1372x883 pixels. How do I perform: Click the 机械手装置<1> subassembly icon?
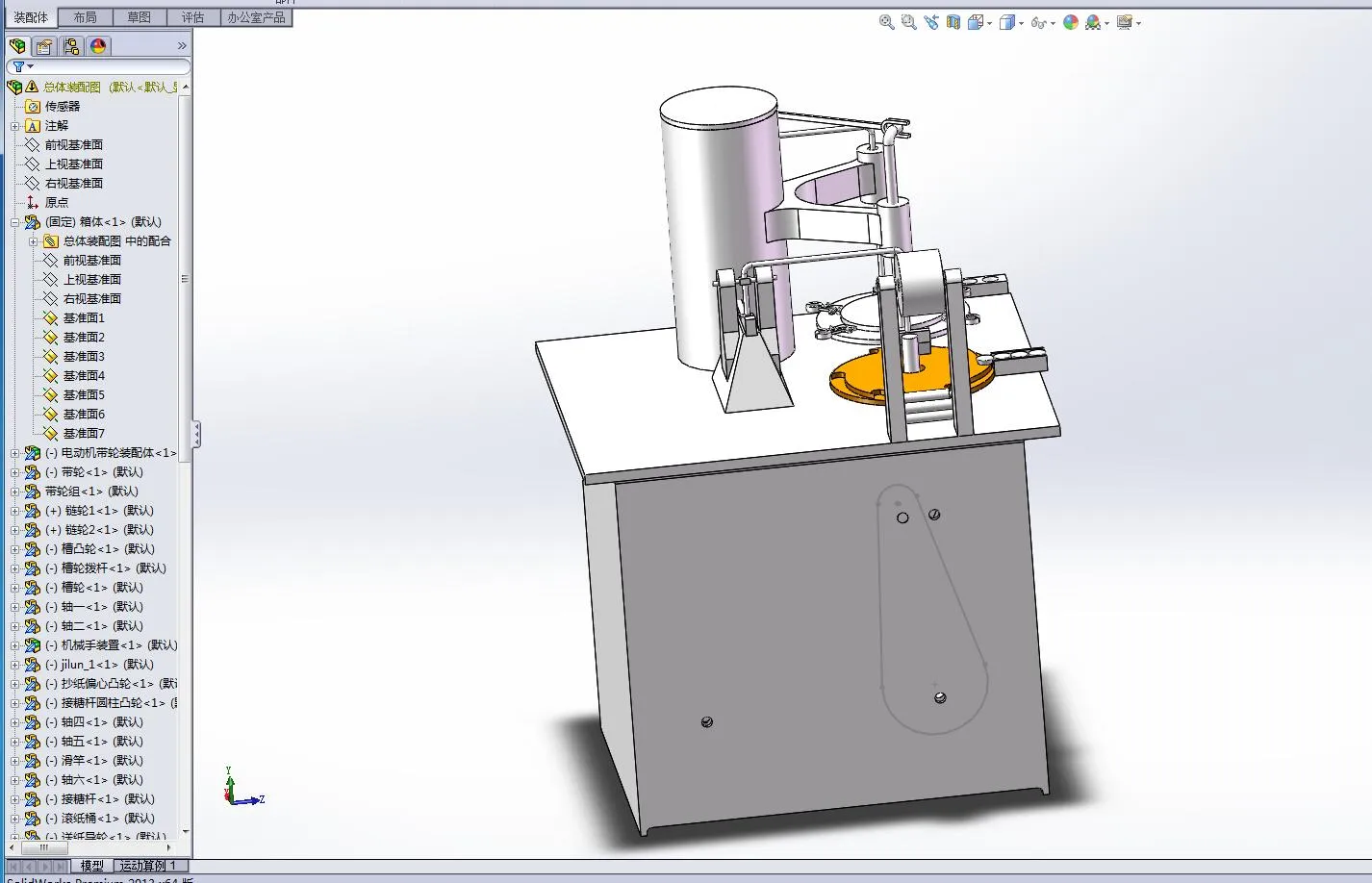coord(33,644)
